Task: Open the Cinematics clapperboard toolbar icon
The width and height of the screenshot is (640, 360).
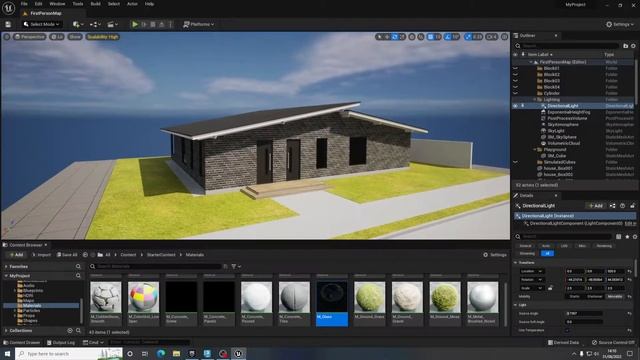Action: (x=112, y=24)
